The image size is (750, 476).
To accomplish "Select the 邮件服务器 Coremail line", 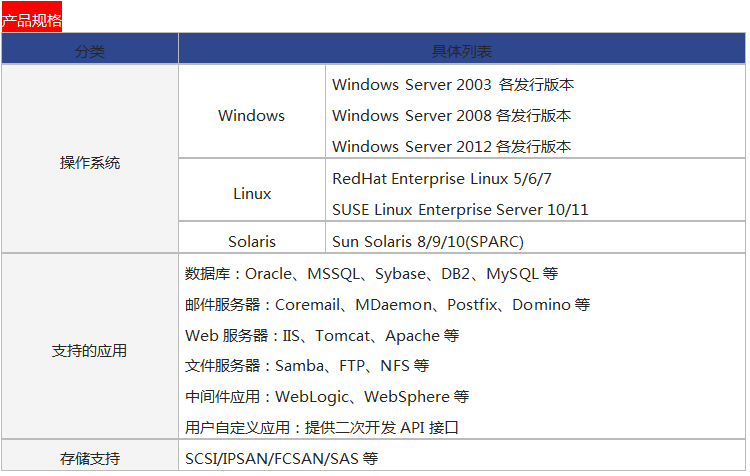I will [387, 305].
